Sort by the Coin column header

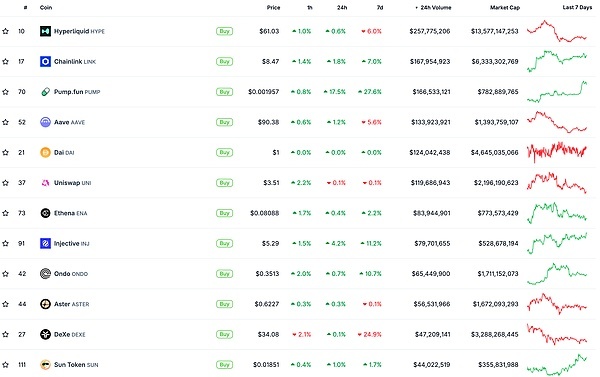tap(46, 7)
